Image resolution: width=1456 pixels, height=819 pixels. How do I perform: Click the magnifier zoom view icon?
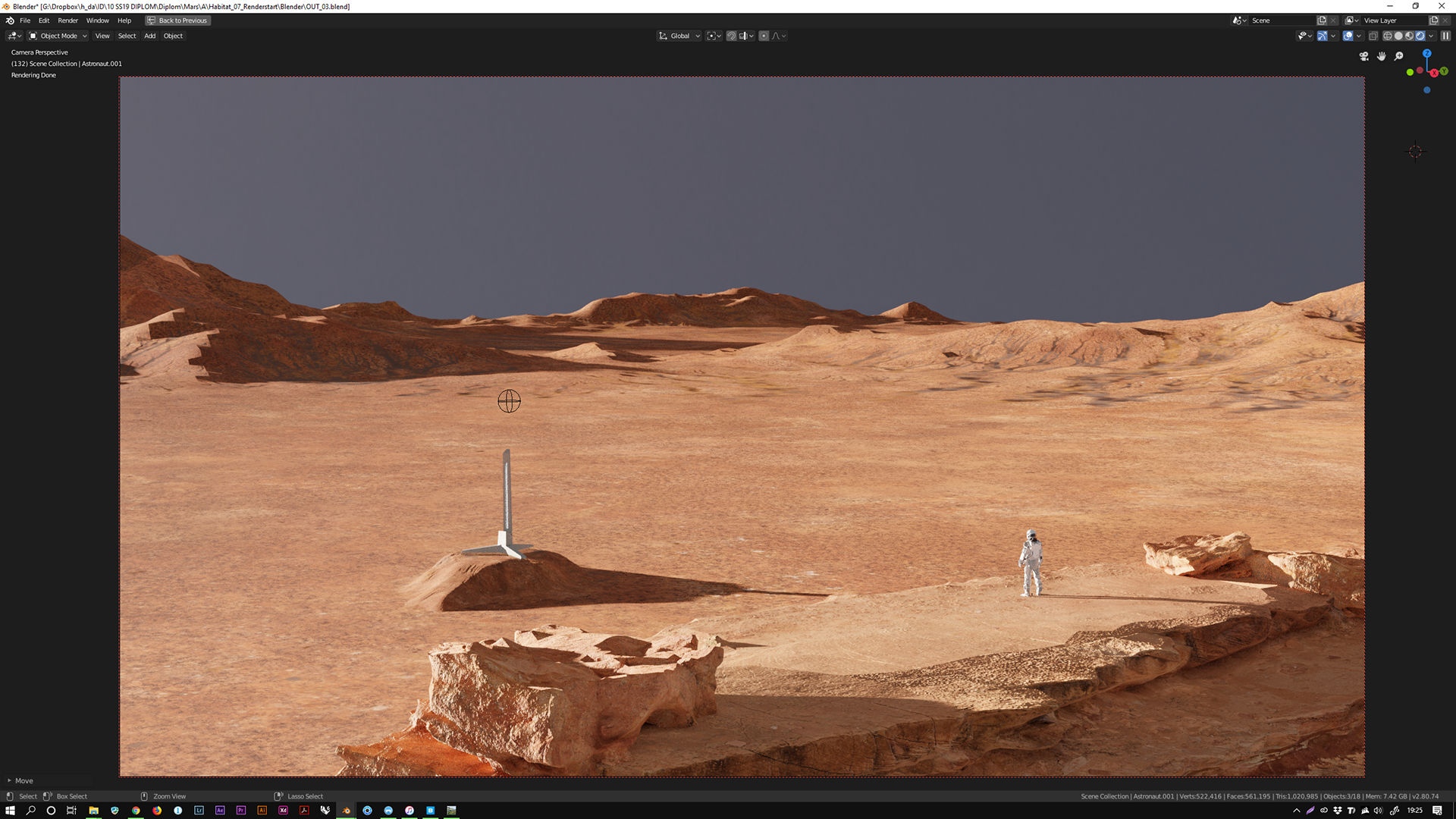pos(1399,56)
